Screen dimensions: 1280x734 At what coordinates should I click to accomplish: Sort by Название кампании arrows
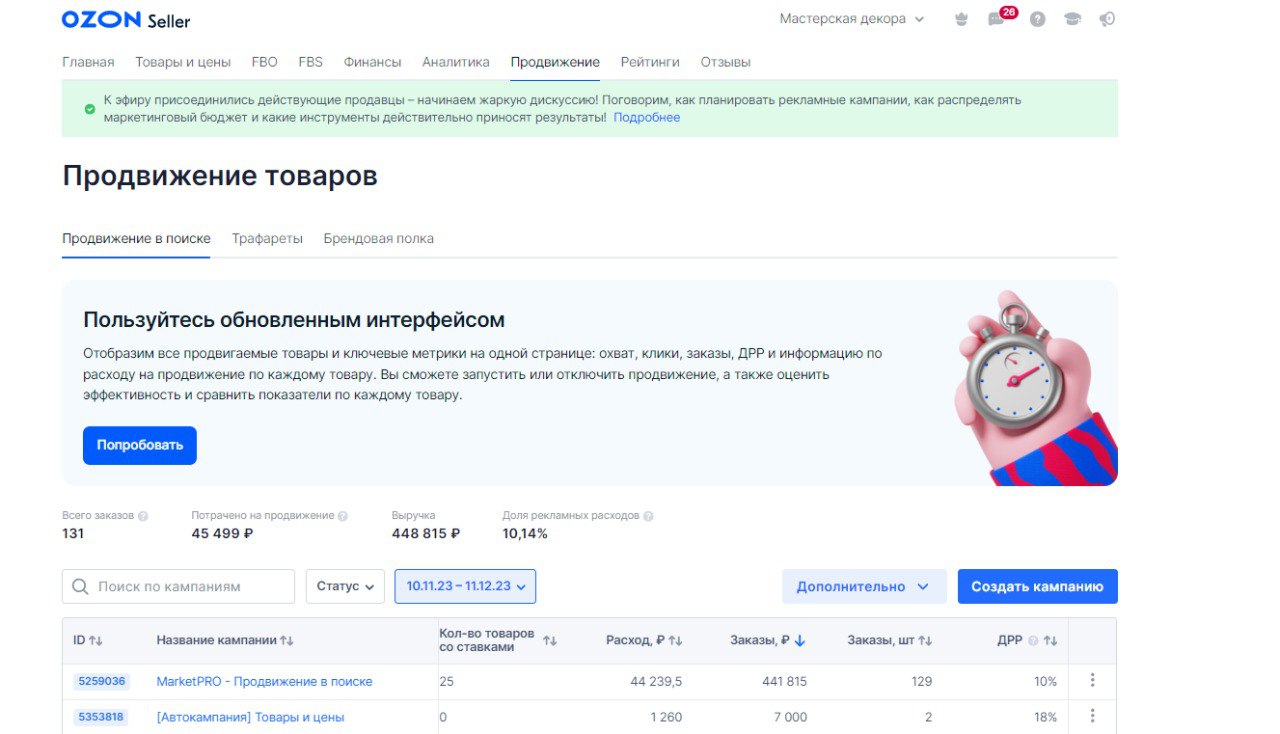(287, 640)
